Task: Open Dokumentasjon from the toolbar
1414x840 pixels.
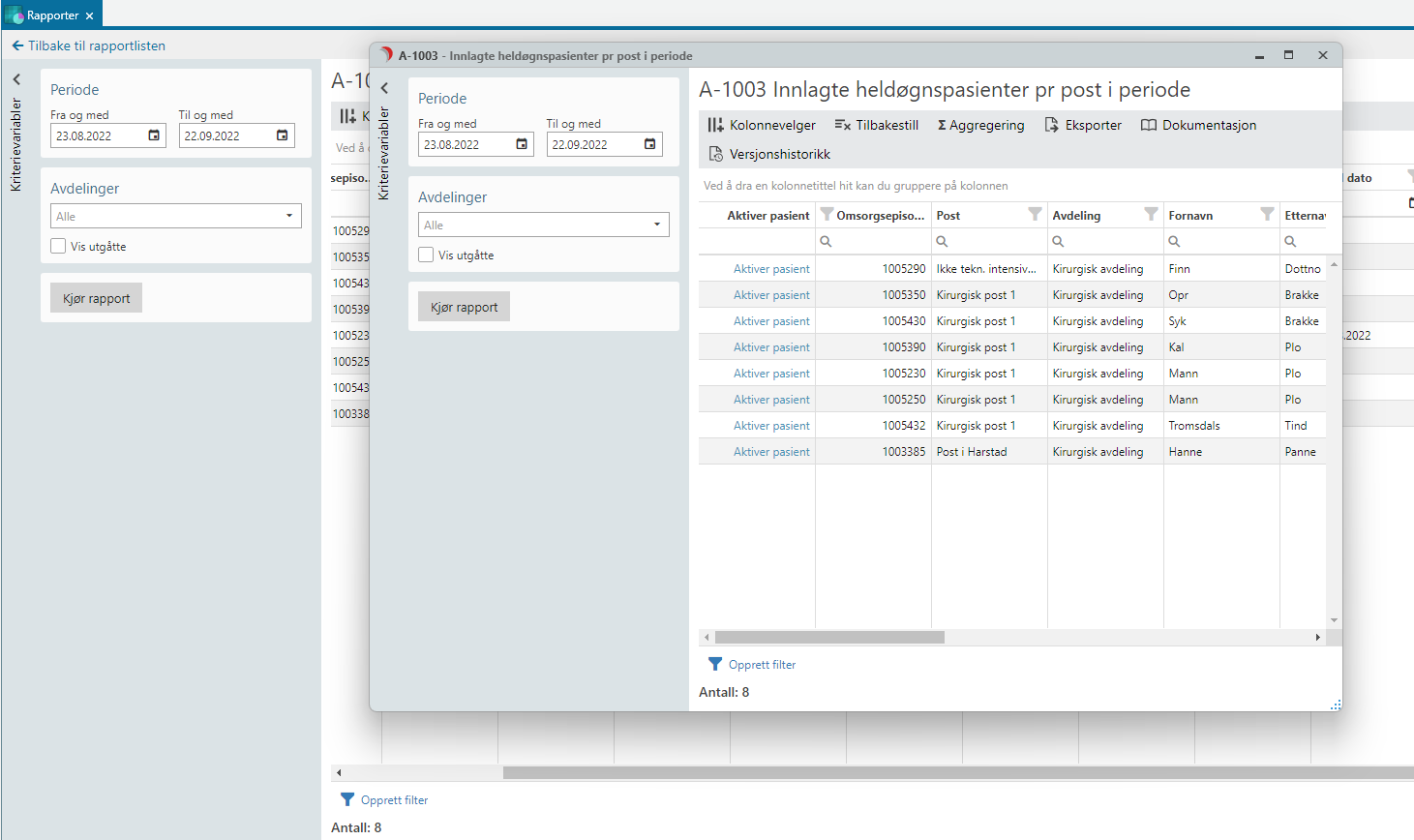Action: pyautogui.click(x=1198, y=125)
